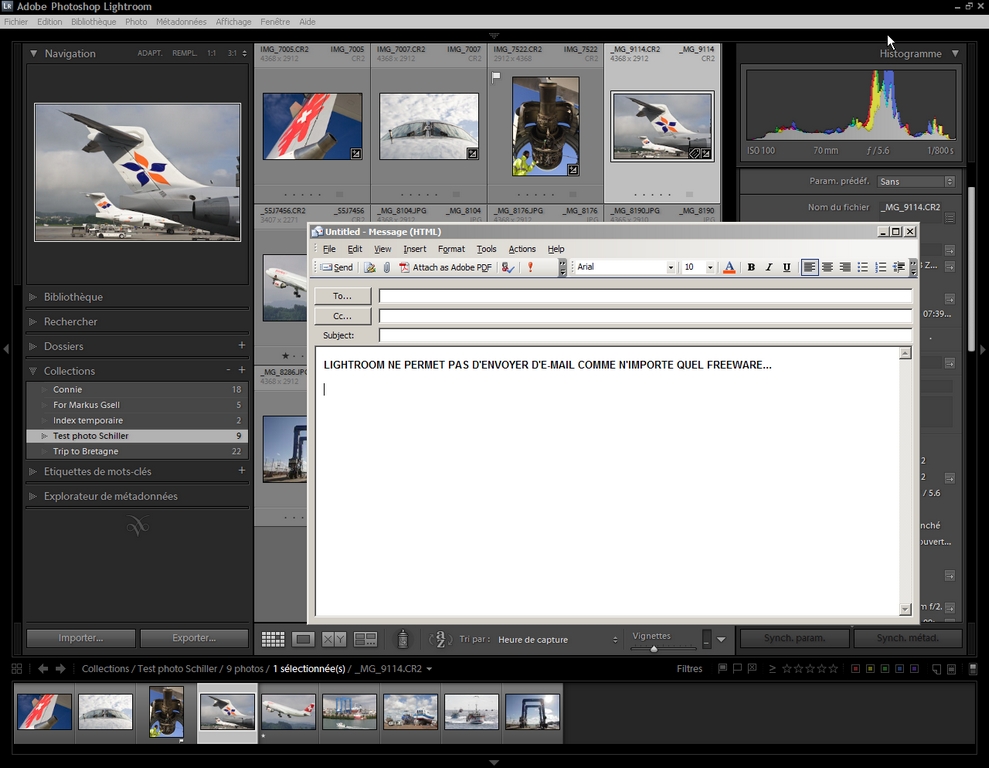This screenshot has height=768, width=989.
Task: Click the Synch. param. button
Action: 794,638
